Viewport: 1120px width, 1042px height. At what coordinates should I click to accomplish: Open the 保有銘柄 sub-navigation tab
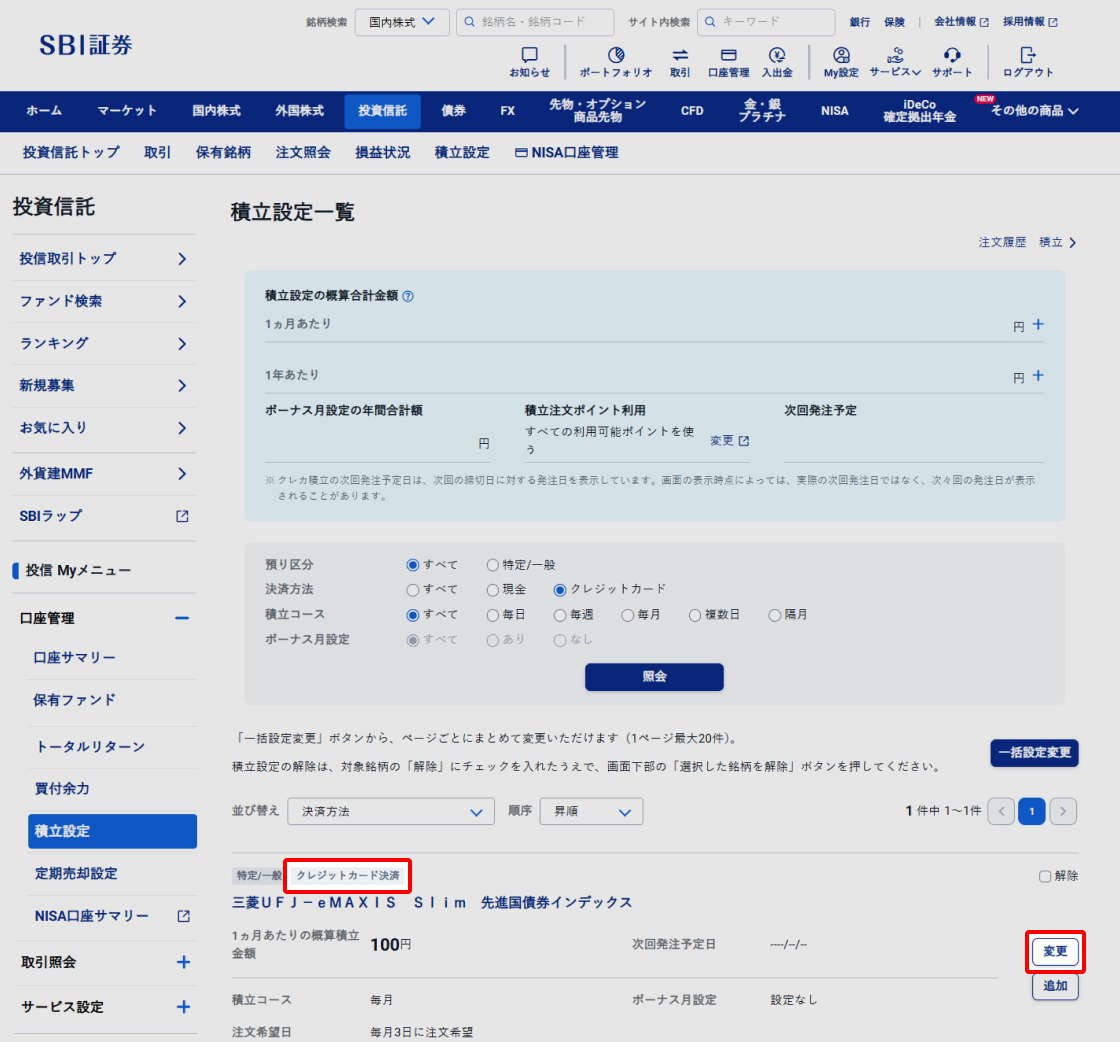pos(224,153)
